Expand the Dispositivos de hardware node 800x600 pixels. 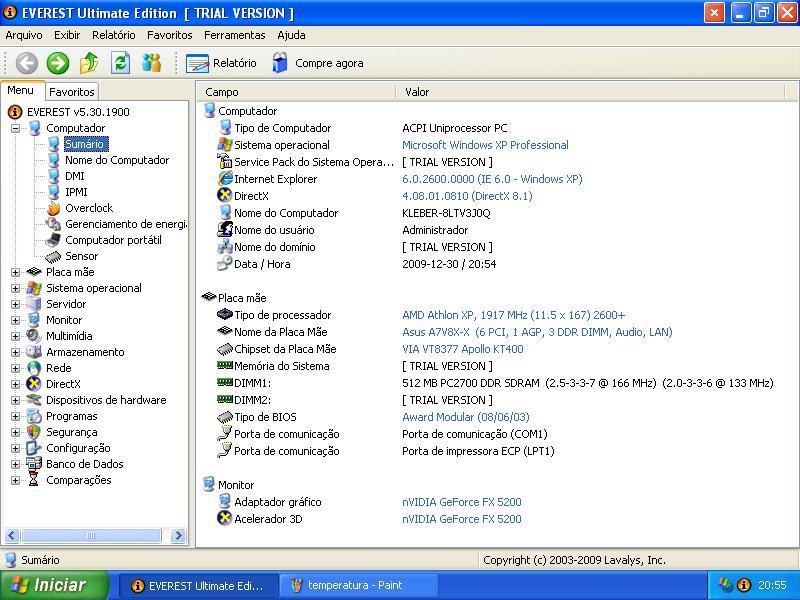click(15, 401)
